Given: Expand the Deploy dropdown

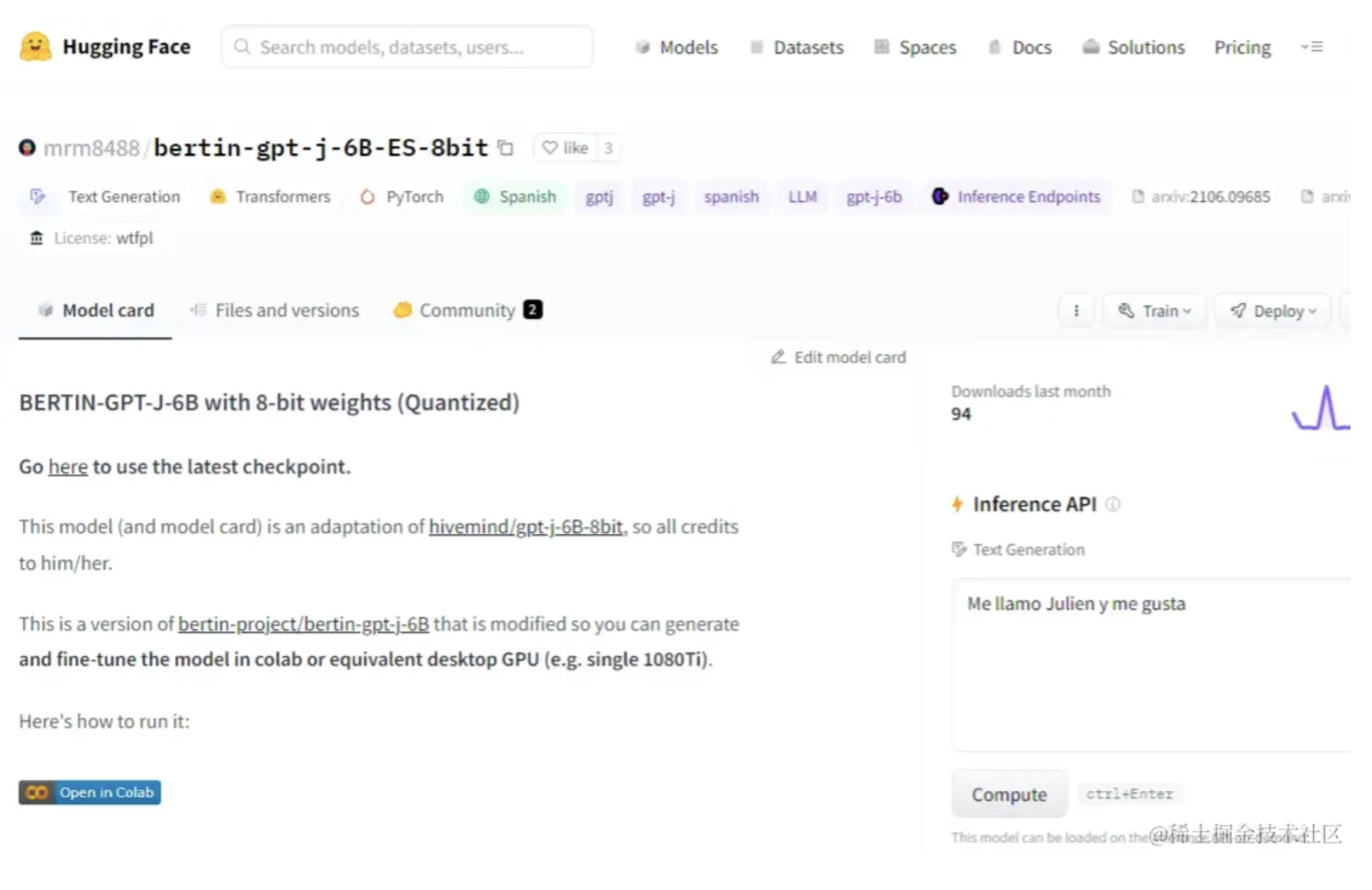Looking at the screenshot, I should [1273, 311].
